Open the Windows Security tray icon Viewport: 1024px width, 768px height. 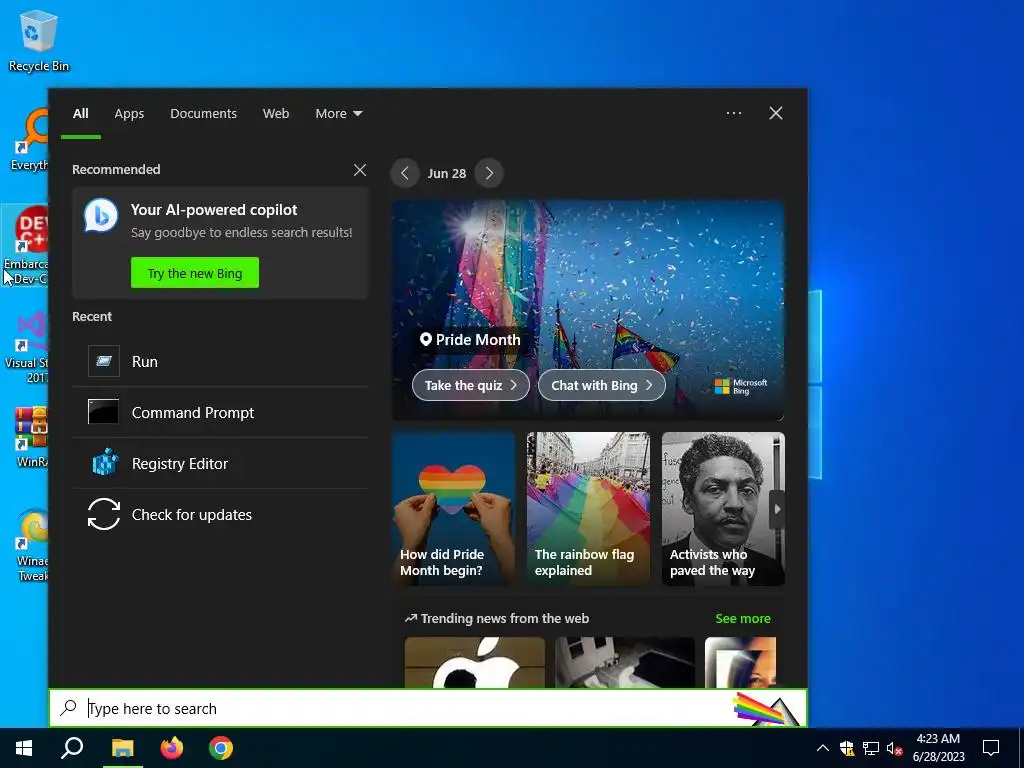tap(847, 748)
